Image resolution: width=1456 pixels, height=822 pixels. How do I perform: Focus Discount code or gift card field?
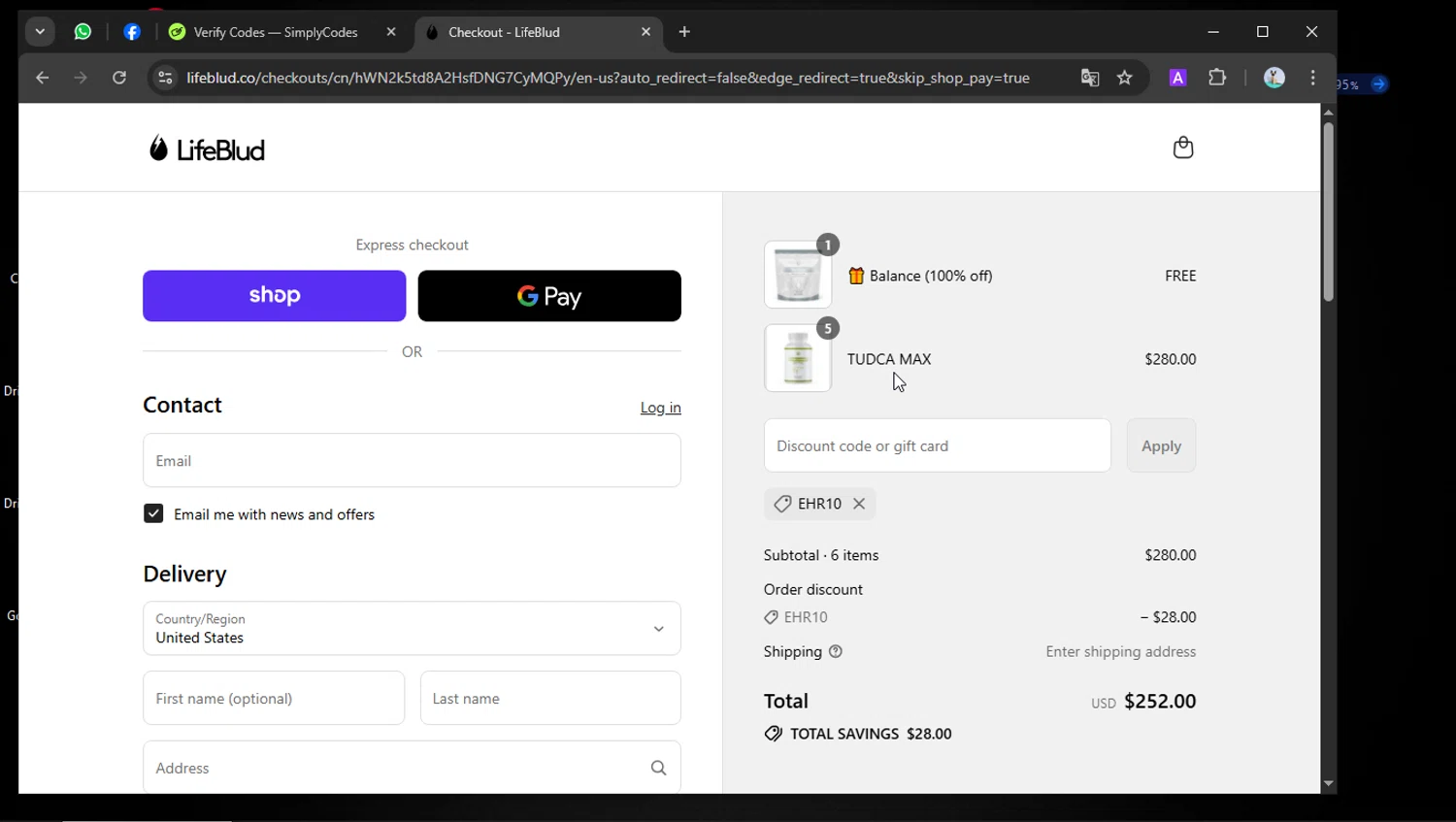(938, 445)
